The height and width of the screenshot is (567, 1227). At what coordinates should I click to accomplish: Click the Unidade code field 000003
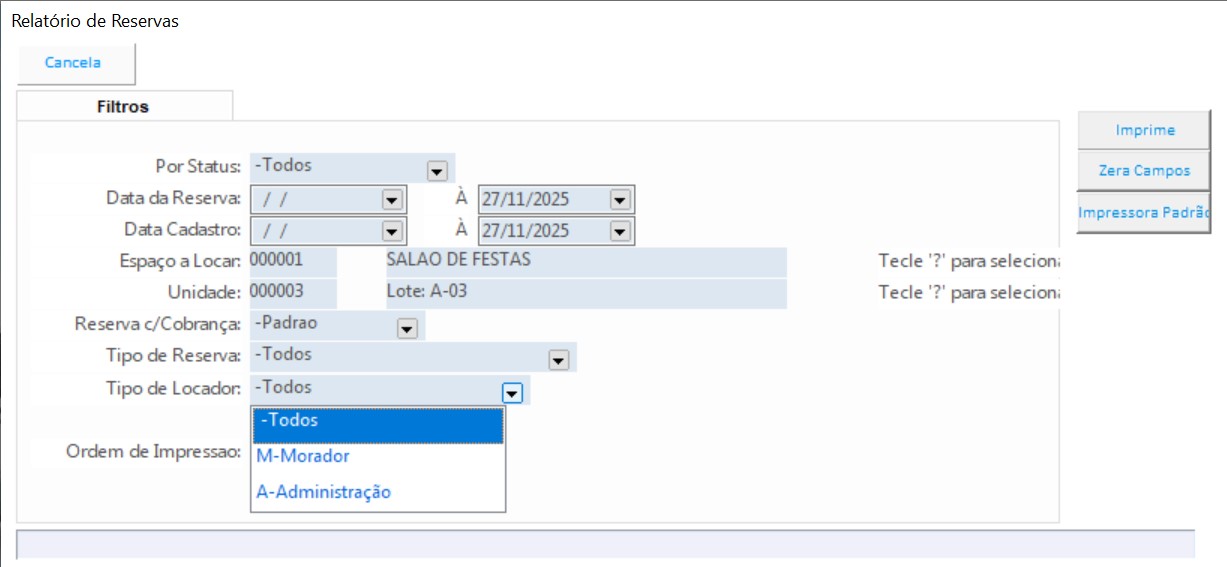(292, 293)
